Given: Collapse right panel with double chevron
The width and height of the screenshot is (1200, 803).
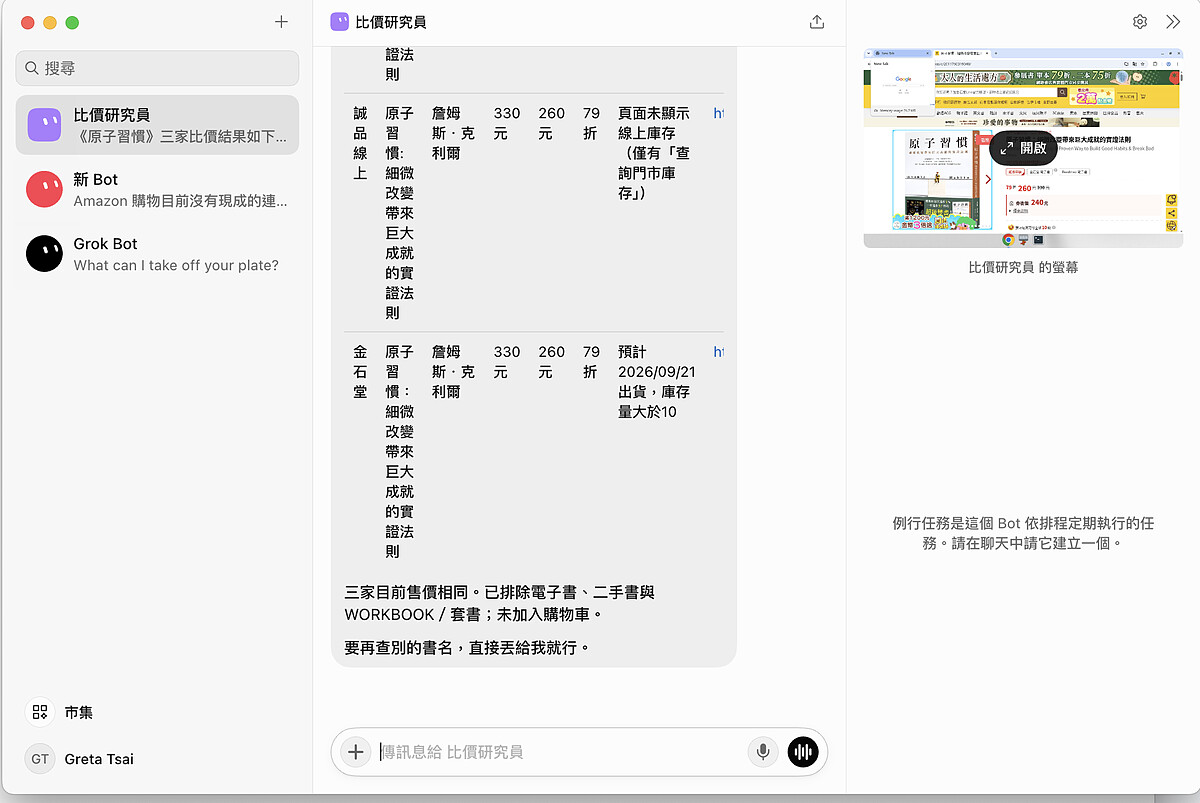Looking at the screenshot, I should pyautogui.click(x=1173, y=22).
